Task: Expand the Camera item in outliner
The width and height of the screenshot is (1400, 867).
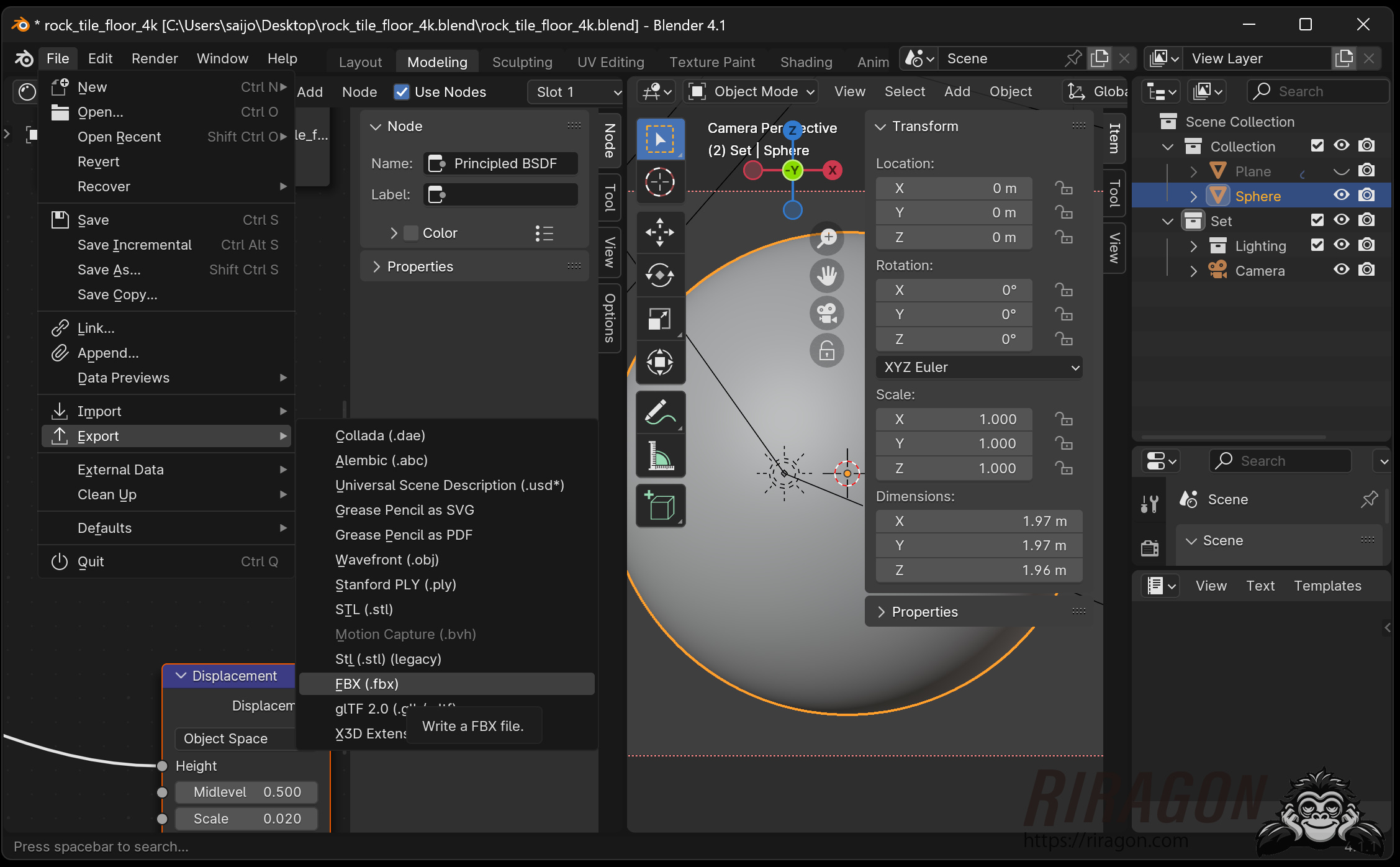Action: [x=1193, y=271]
